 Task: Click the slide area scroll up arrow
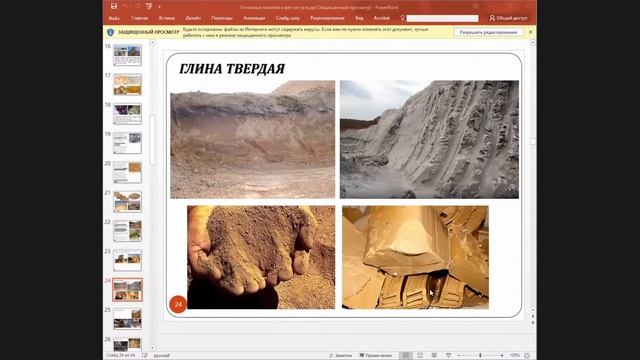533,42
